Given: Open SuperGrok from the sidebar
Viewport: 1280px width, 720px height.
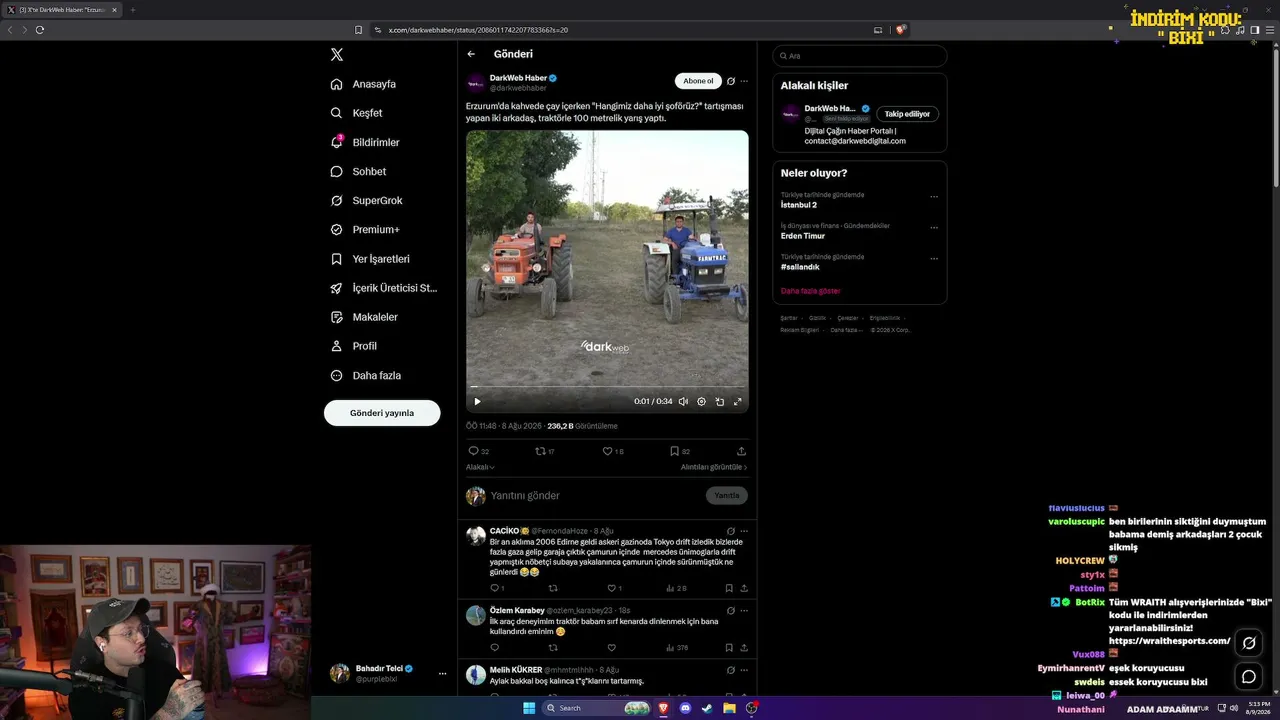Looking at the screenshot, I should click(366, 200).
